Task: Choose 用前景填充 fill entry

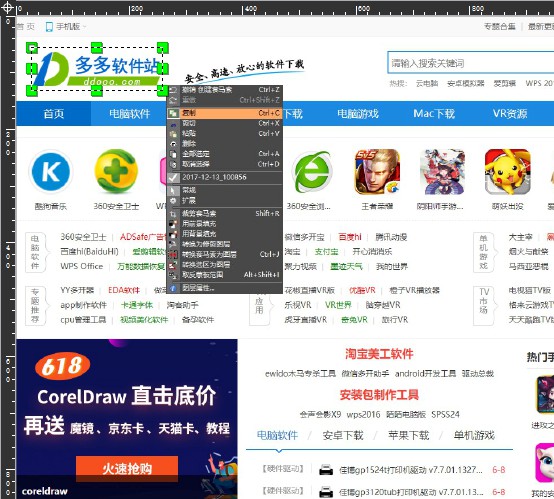Action: point(224,224)
